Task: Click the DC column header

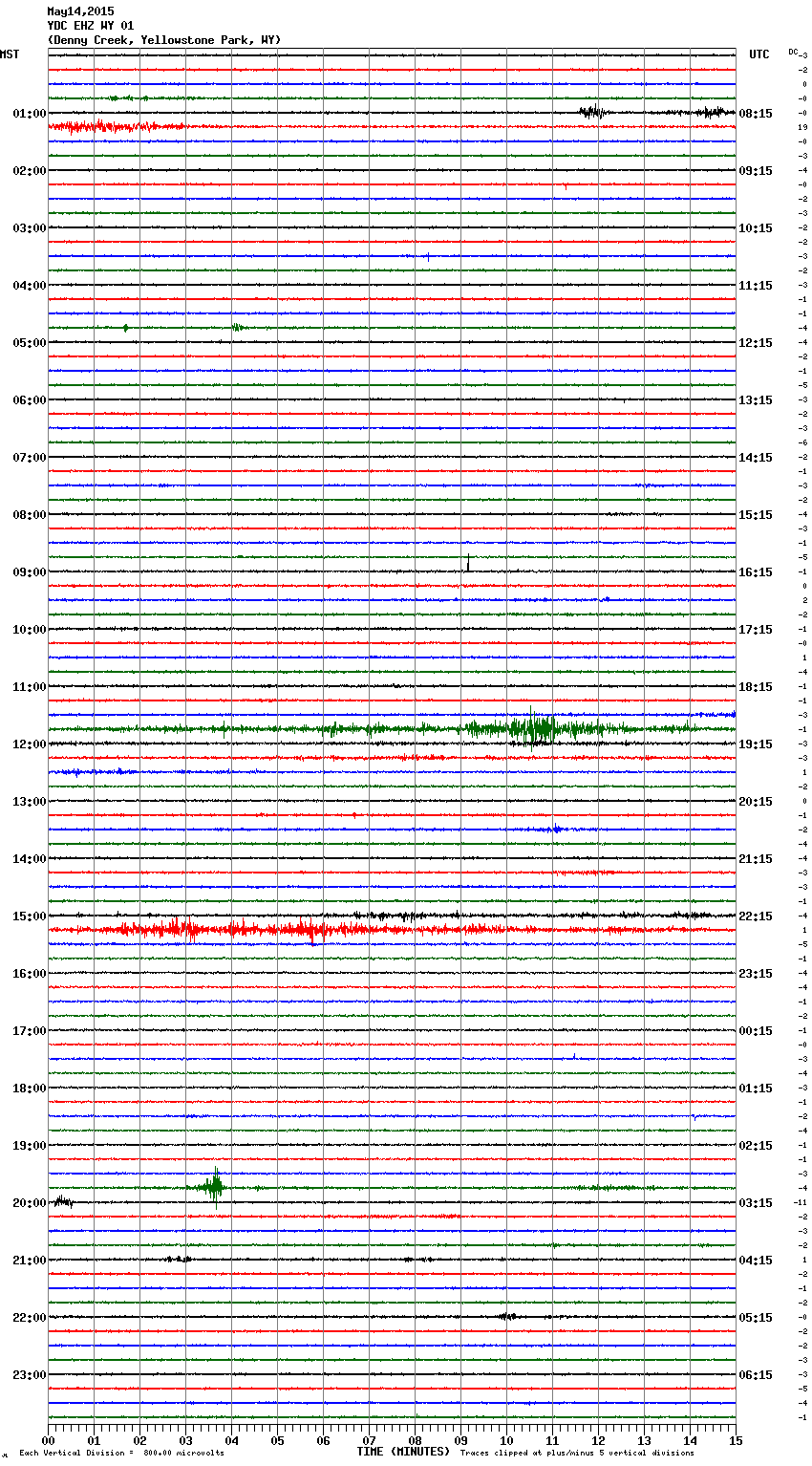Action: (x=793, y=52)
